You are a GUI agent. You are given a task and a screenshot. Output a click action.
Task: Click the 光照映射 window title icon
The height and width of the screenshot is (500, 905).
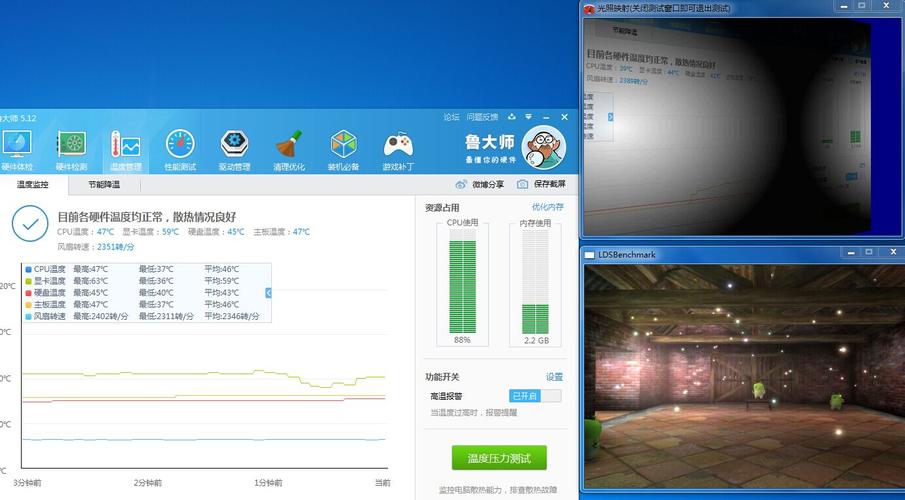pyautogui.click(x=589, y=9)
